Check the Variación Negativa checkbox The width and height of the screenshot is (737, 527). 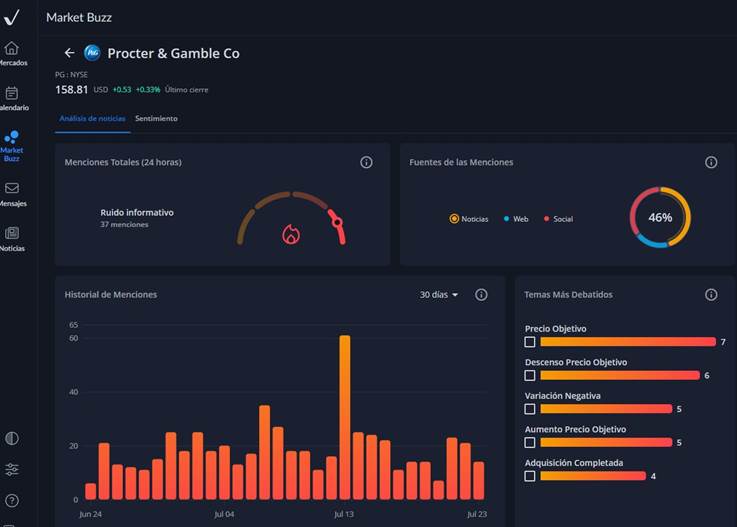[x=530, y=409]
